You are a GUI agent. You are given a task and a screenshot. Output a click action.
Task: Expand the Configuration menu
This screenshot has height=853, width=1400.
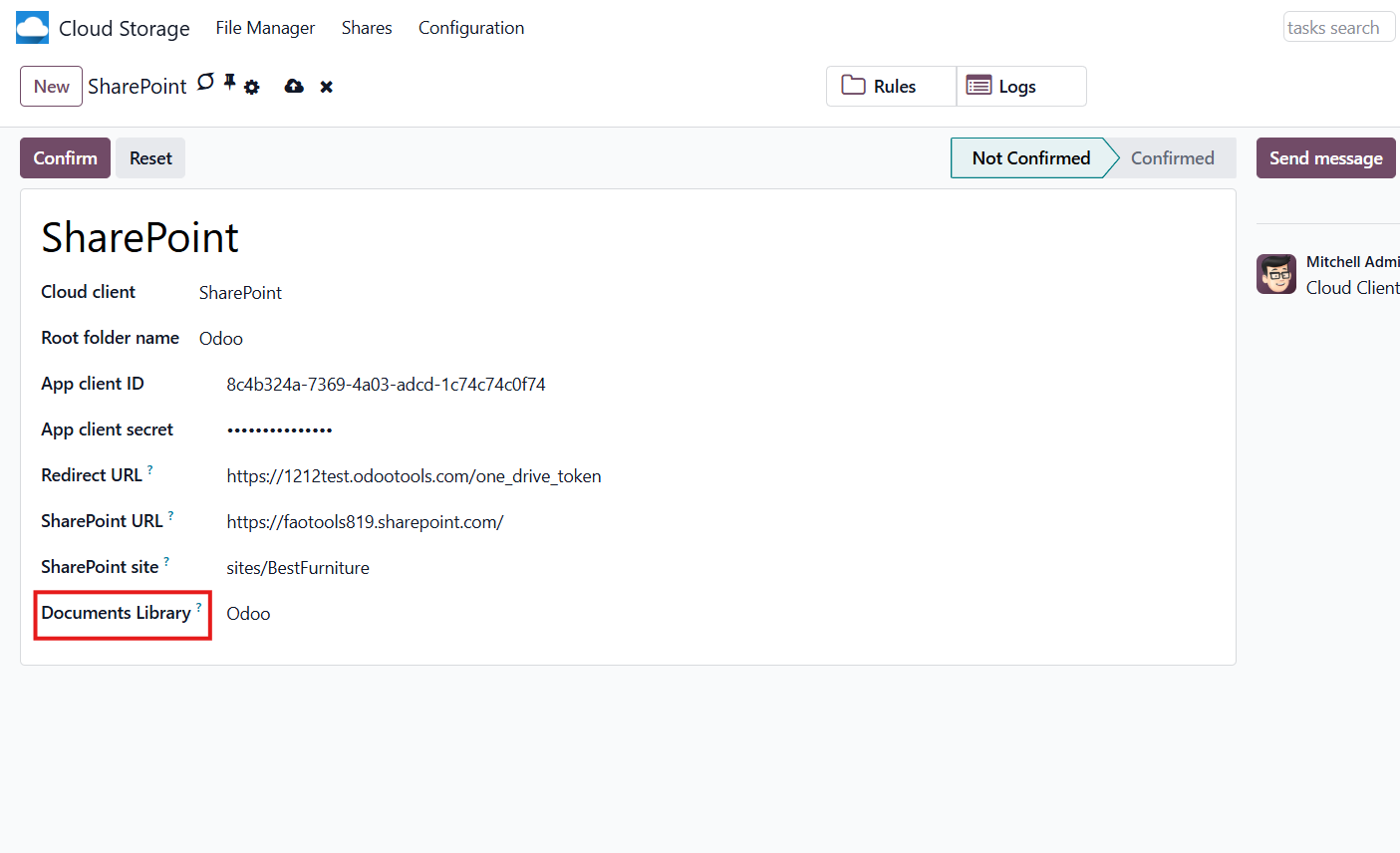471,28
